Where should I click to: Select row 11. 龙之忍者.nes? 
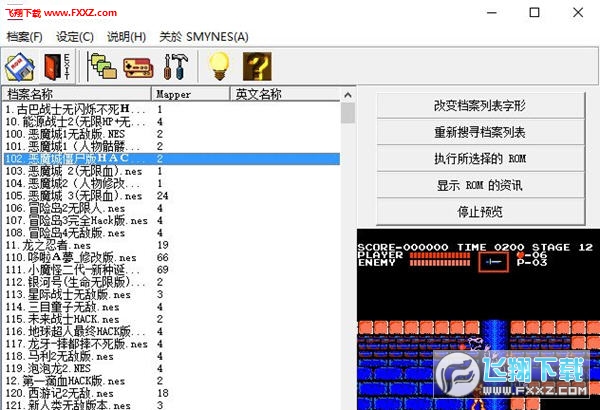click(x=171, y=245)
